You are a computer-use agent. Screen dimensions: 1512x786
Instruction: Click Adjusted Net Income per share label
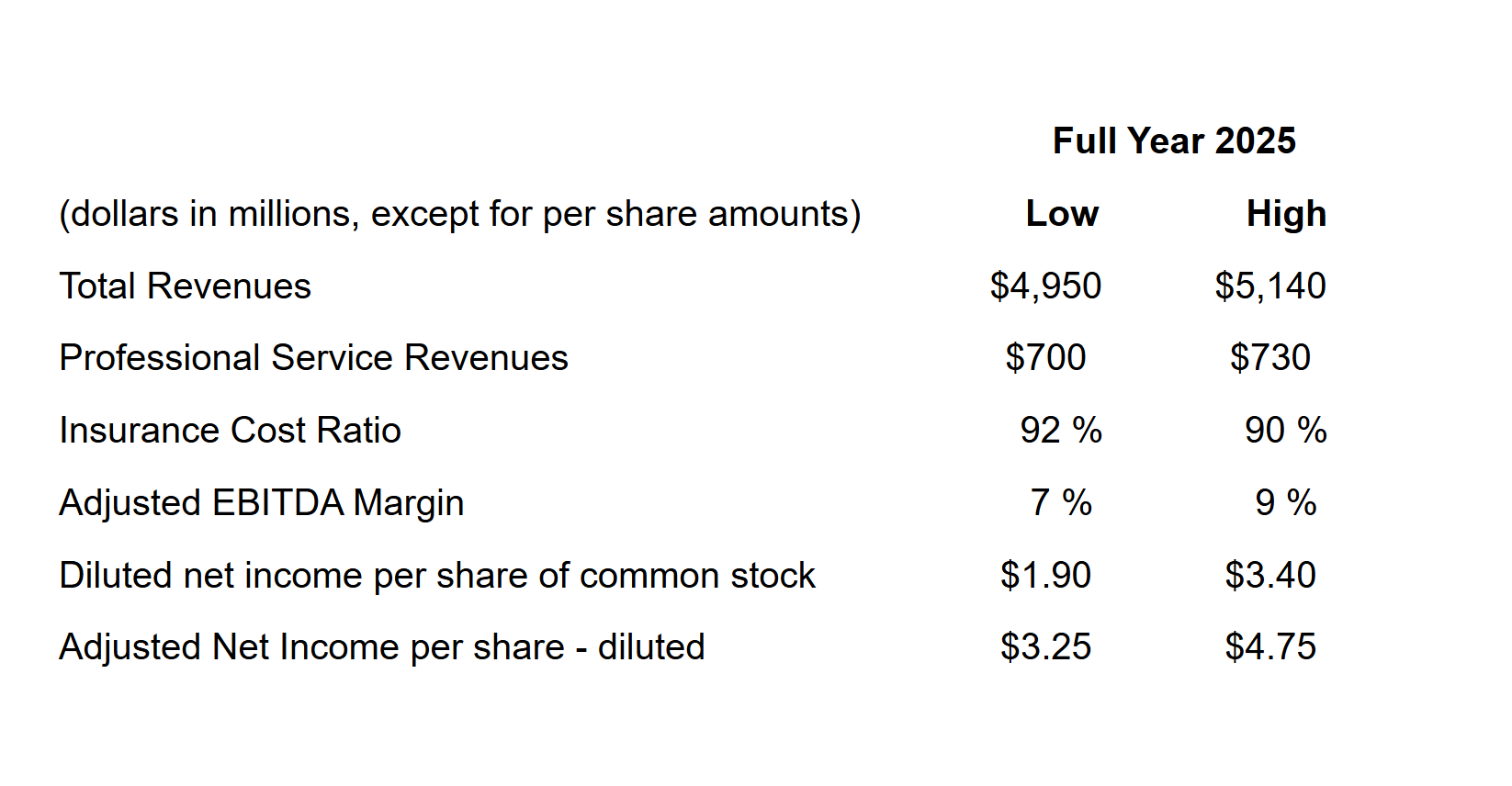coord(382,647)
